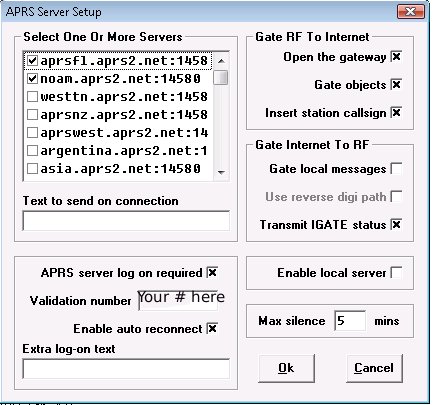
Task: Click the server list scrollbar thumb
Action: click(221, 78)
